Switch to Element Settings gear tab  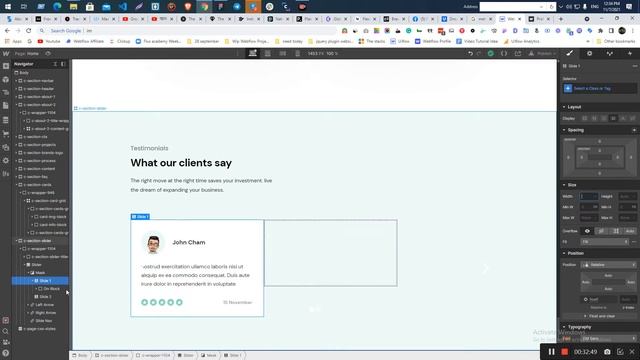click(x=589, y=53)
